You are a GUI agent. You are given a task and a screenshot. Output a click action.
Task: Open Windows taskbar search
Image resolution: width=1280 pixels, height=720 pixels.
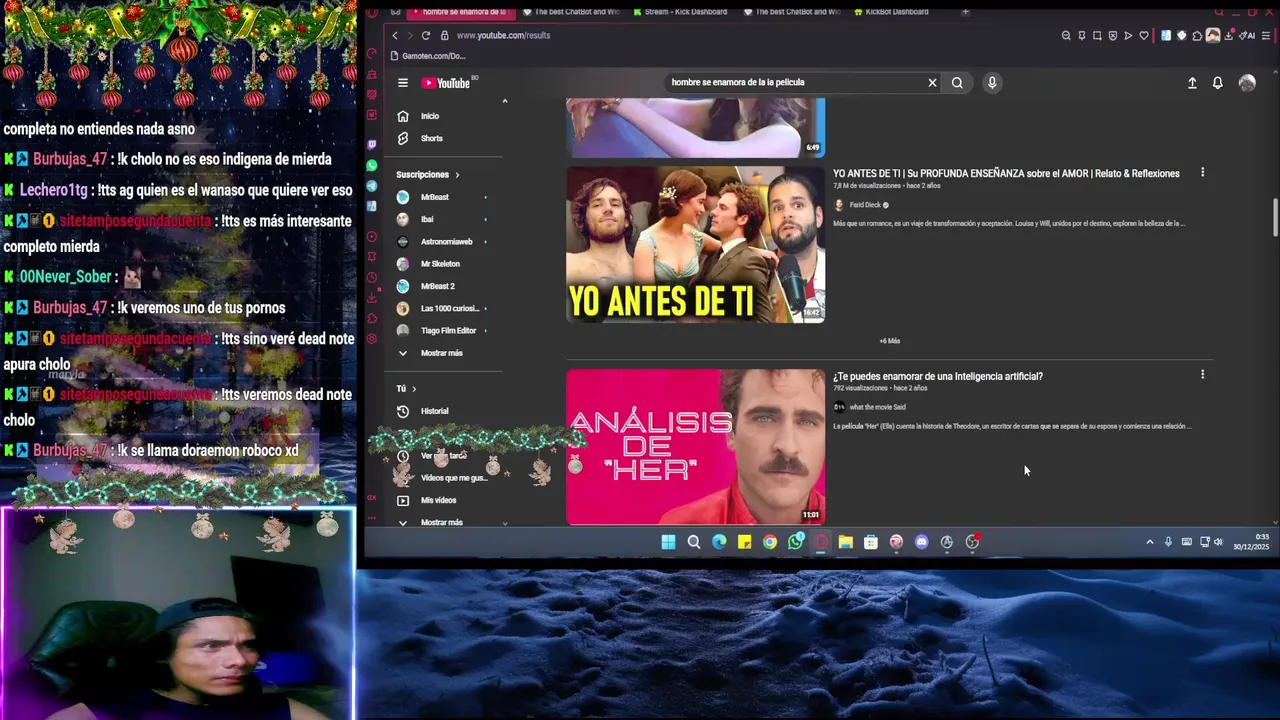pos(694,542)
